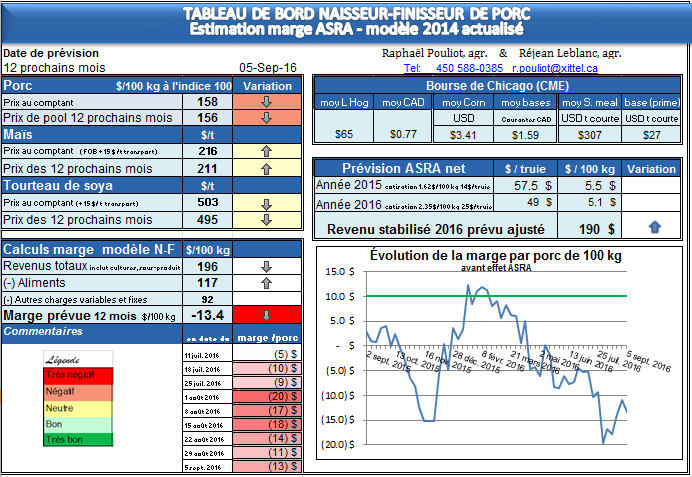Click the blue arrow beside Revenu stabilisé 2016
This screenshot has height=477, width=692.
[655, 228]
